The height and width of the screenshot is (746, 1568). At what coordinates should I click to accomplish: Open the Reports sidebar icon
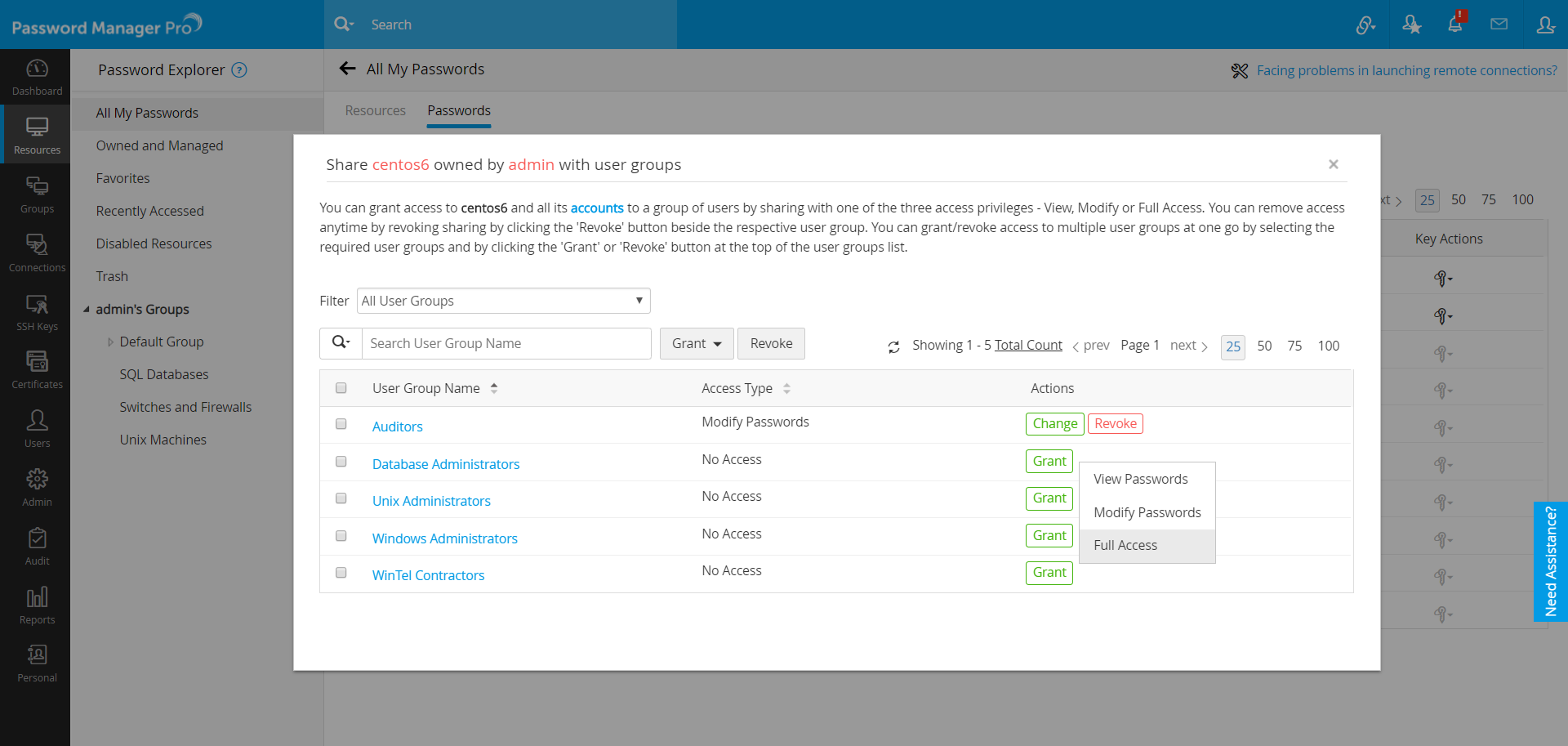(37, 605)
